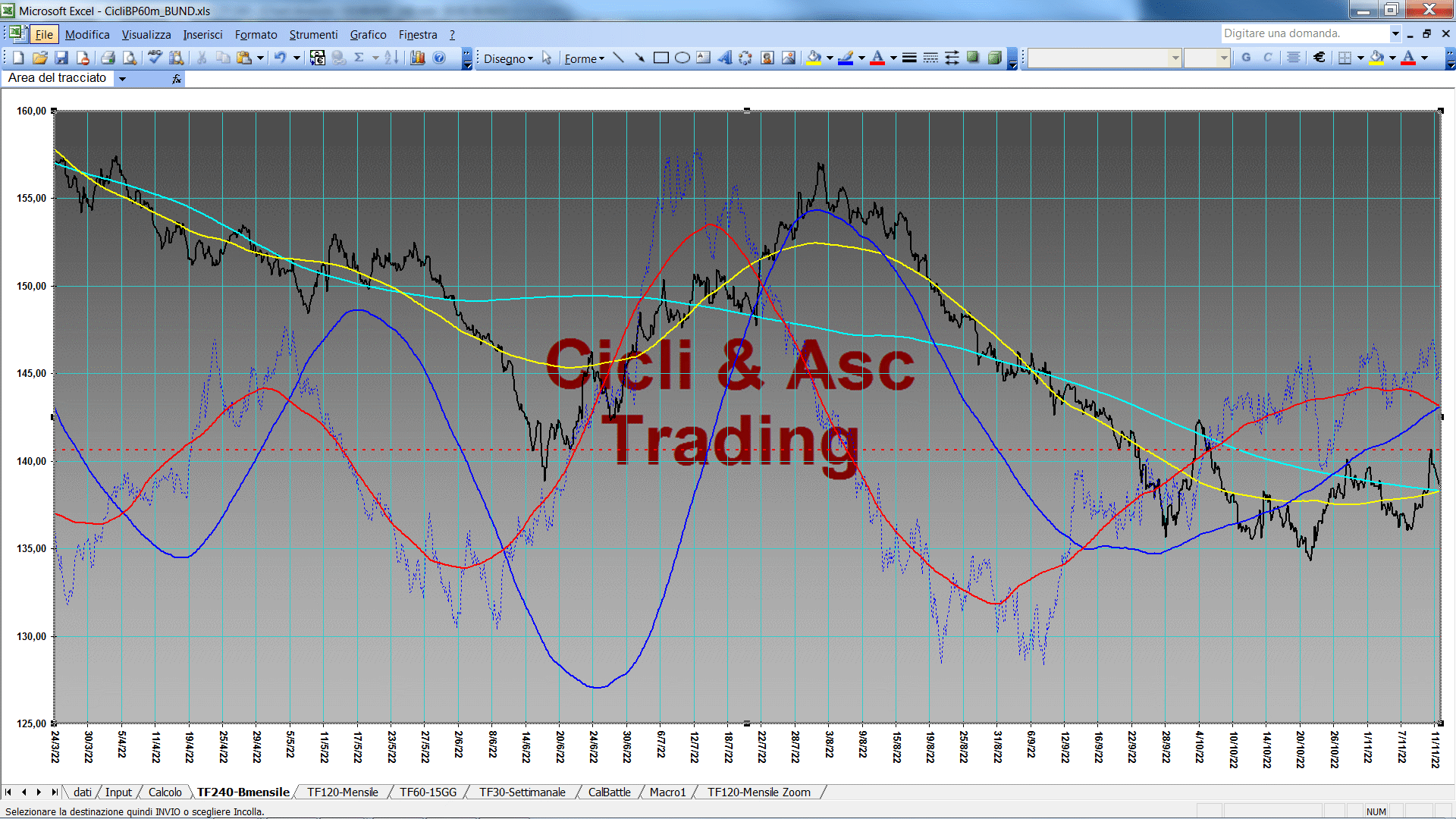Create a new blank workbook
The image size is (1456, 819).
(x=19, y=58)
